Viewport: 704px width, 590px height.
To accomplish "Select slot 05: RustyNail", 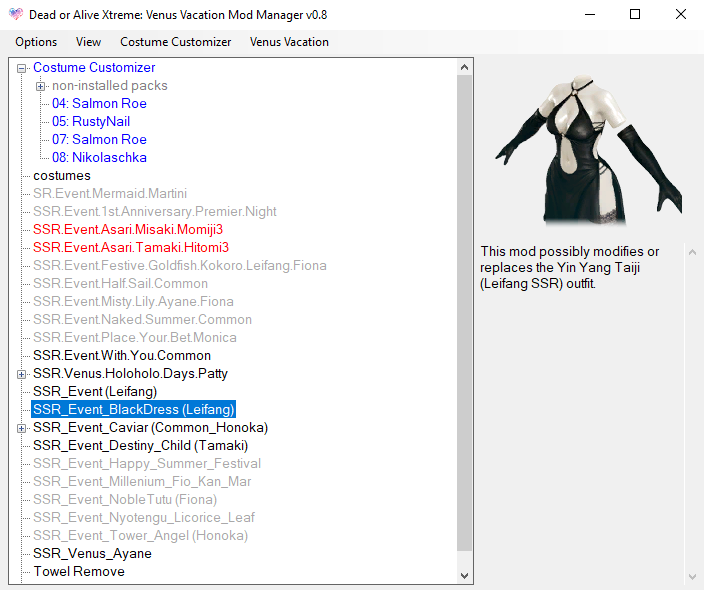I will [x=91, y=121].
